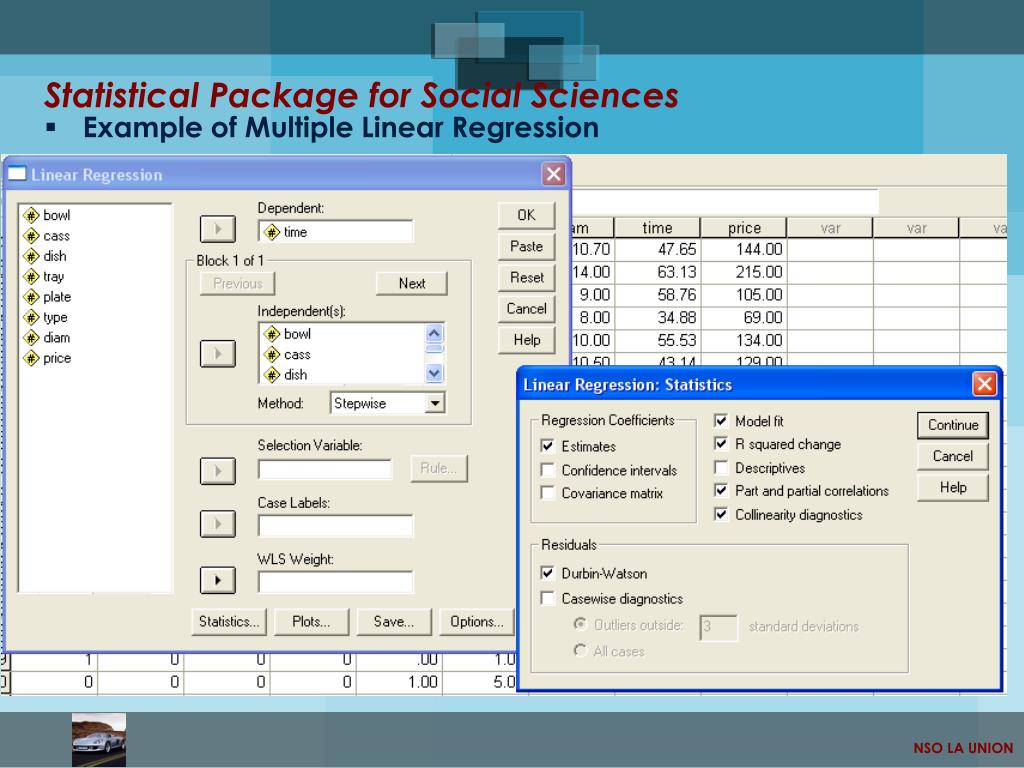Click Continue in Statistics dialog
This screenshot has width=1024, height=768.
(x=953, y=425)
